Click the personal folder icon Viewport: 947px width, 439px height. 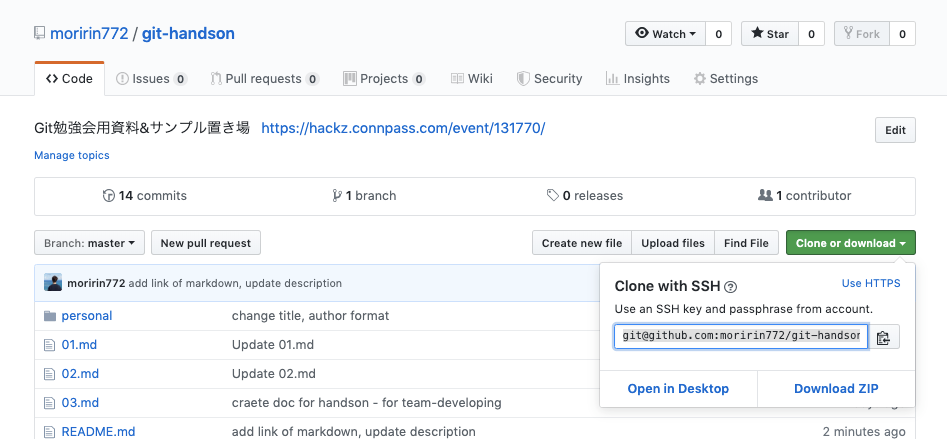pyautogui.click(x=50, y=316)
